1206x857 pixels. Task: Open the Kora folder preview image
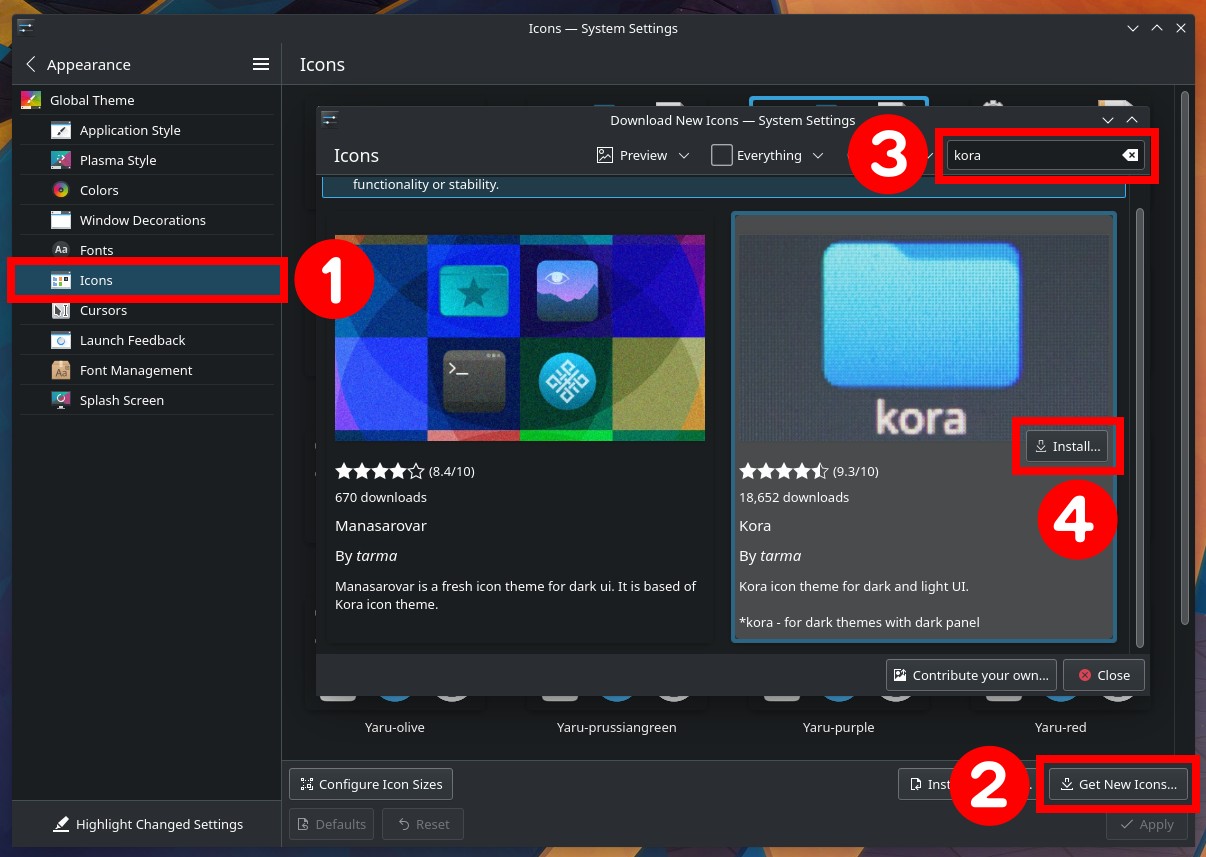(x=923, y=337)
